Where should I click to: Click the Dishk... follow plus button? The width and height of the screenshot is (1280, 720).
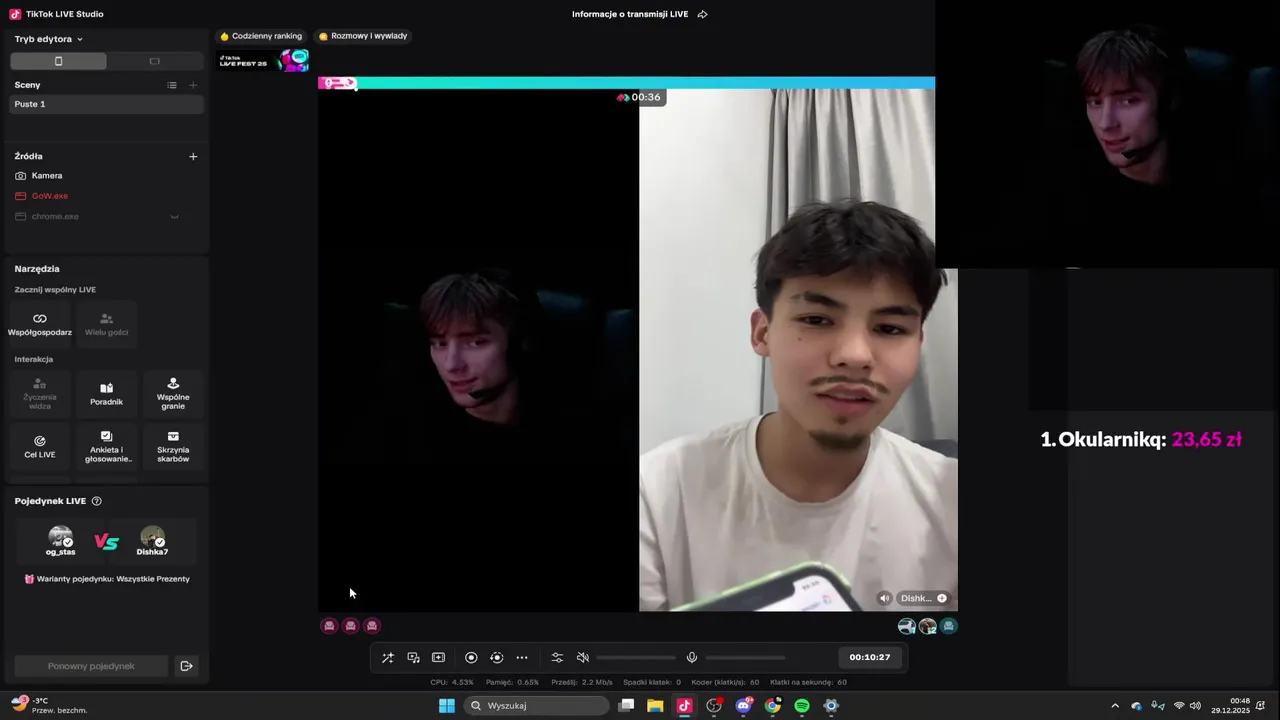(x=942, y=598)
